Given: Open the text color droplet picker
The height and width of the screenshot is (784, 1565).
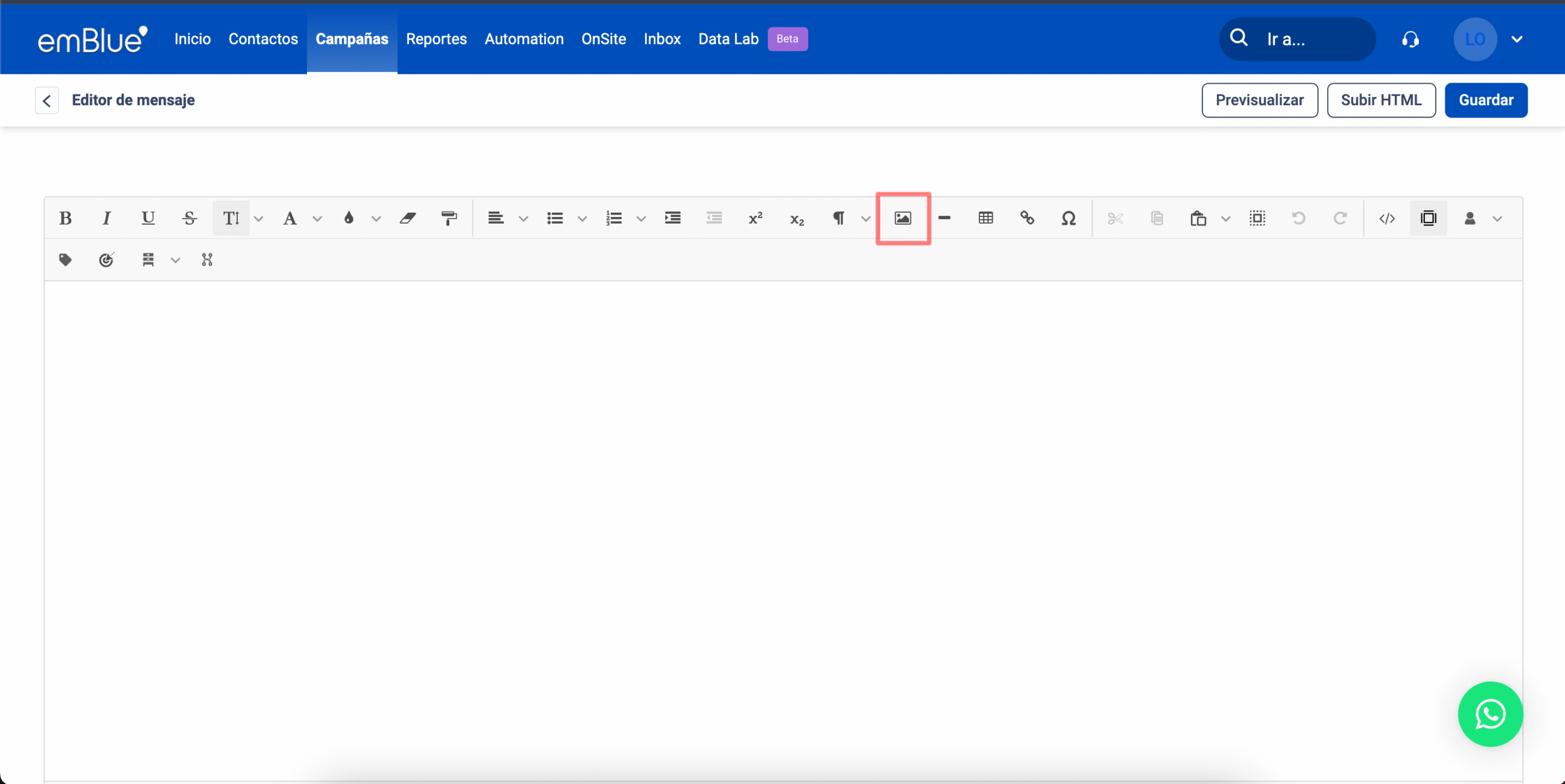Looking at the screenshot, I should [349, 218].
